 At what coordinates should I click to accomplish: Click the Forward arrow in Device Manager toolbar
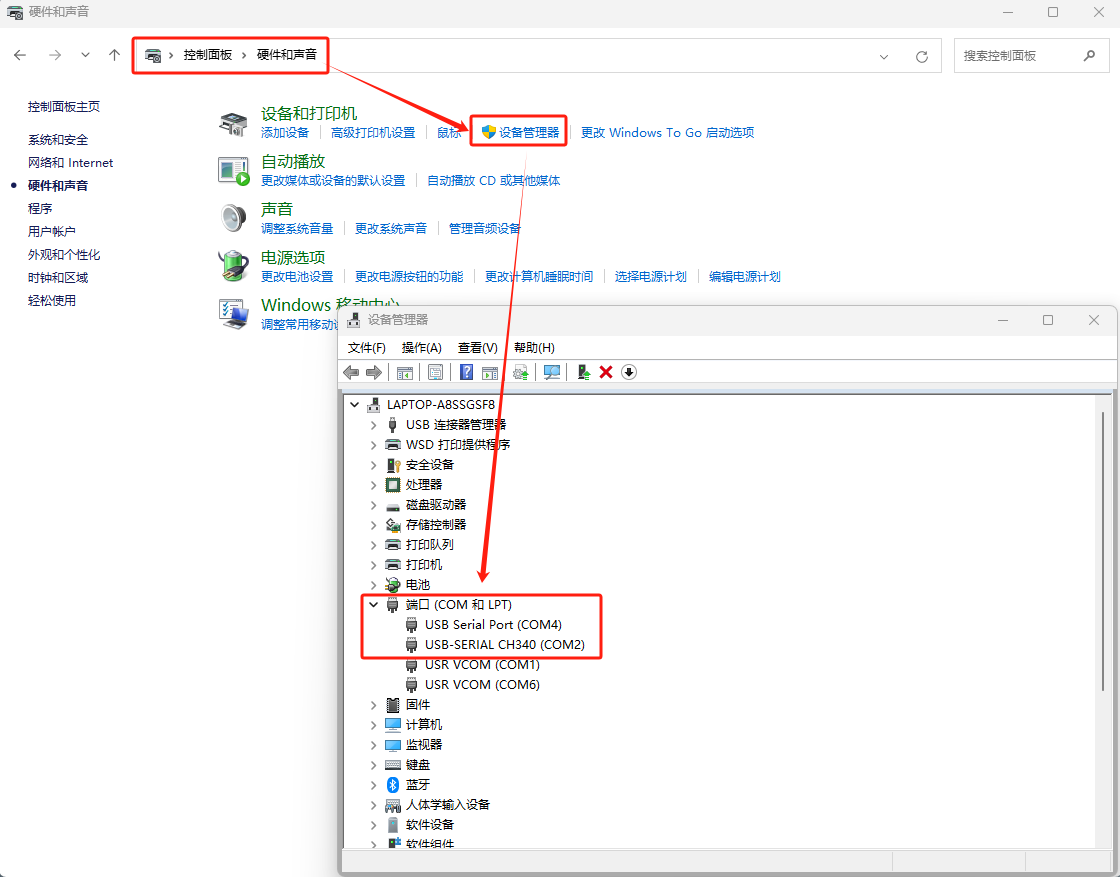(374, 372)
